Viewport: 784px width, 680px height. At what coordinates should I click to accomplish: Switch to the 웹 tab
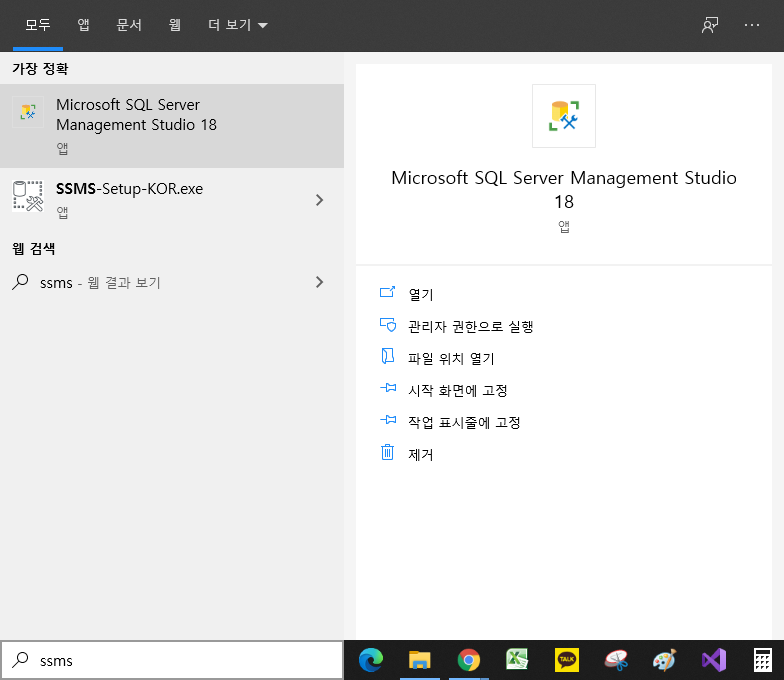click(174, 25)
